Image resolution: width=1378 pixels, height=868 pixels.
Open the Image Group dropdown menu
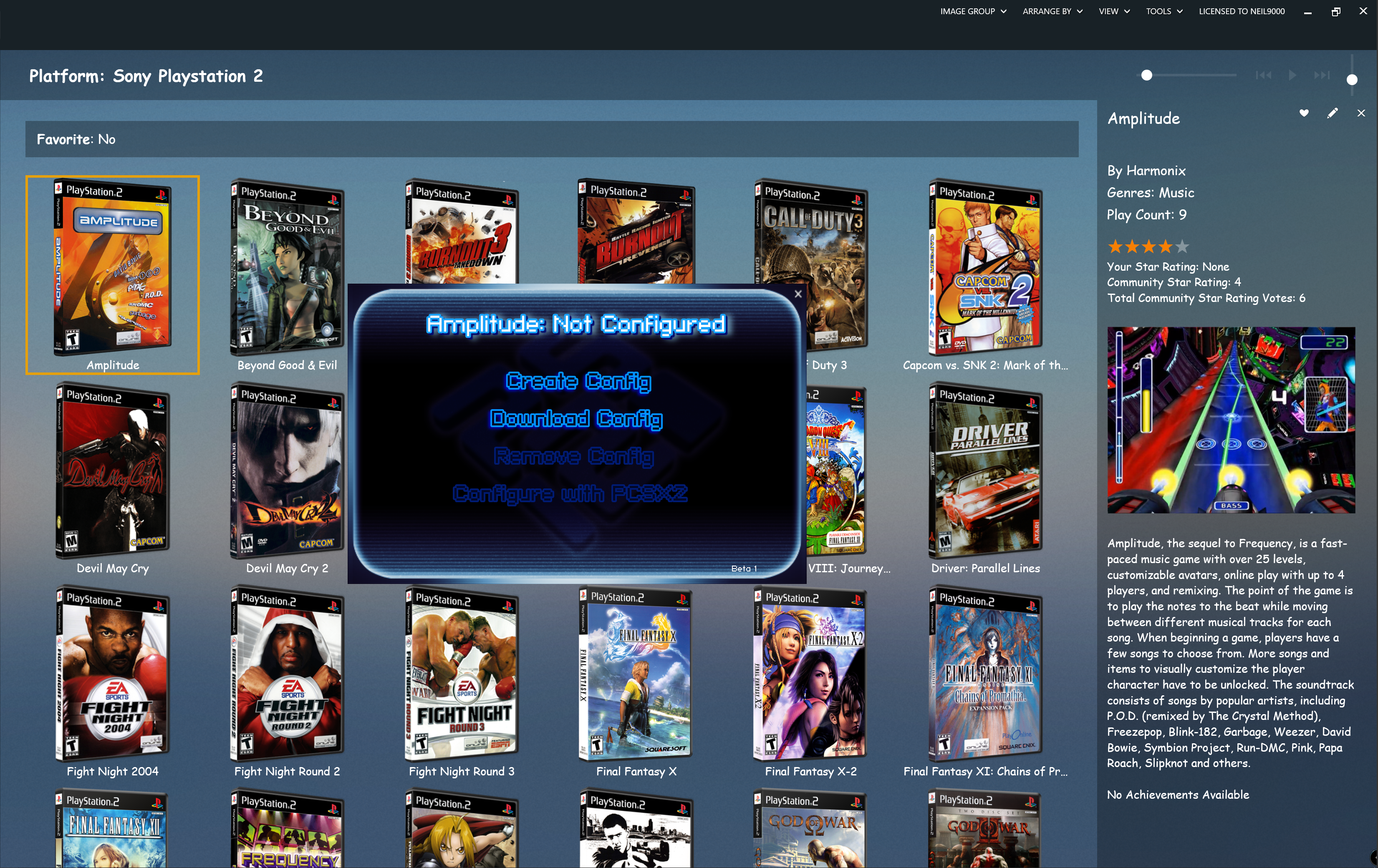(x=973, y=11)
